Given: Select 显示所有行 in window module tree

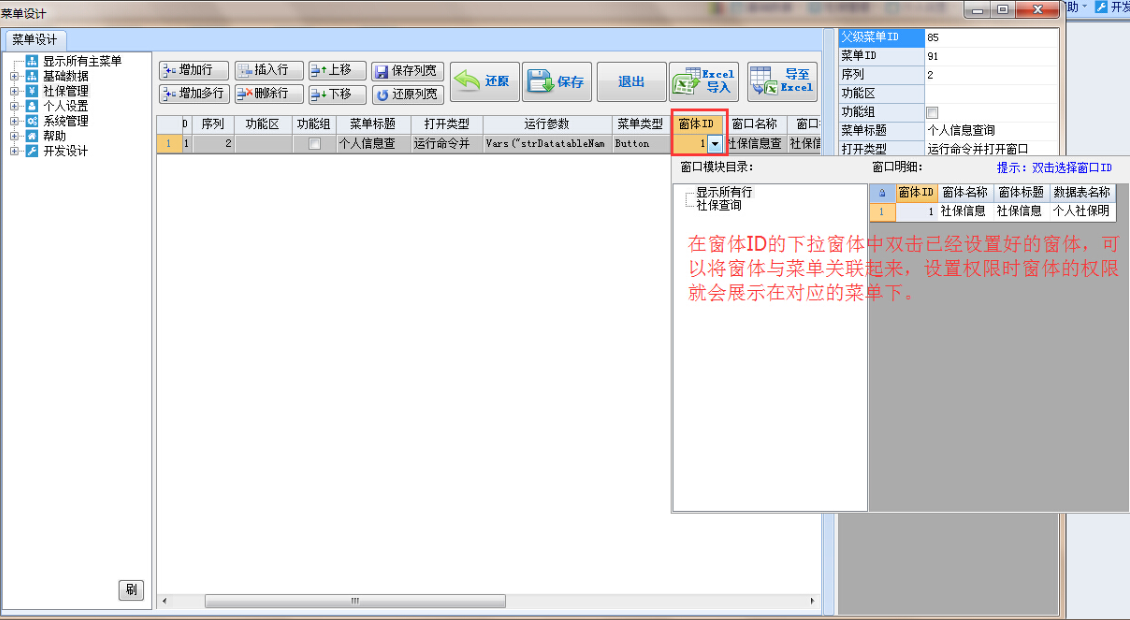Looking at the screenshot, I should click(x=724, y=192).
